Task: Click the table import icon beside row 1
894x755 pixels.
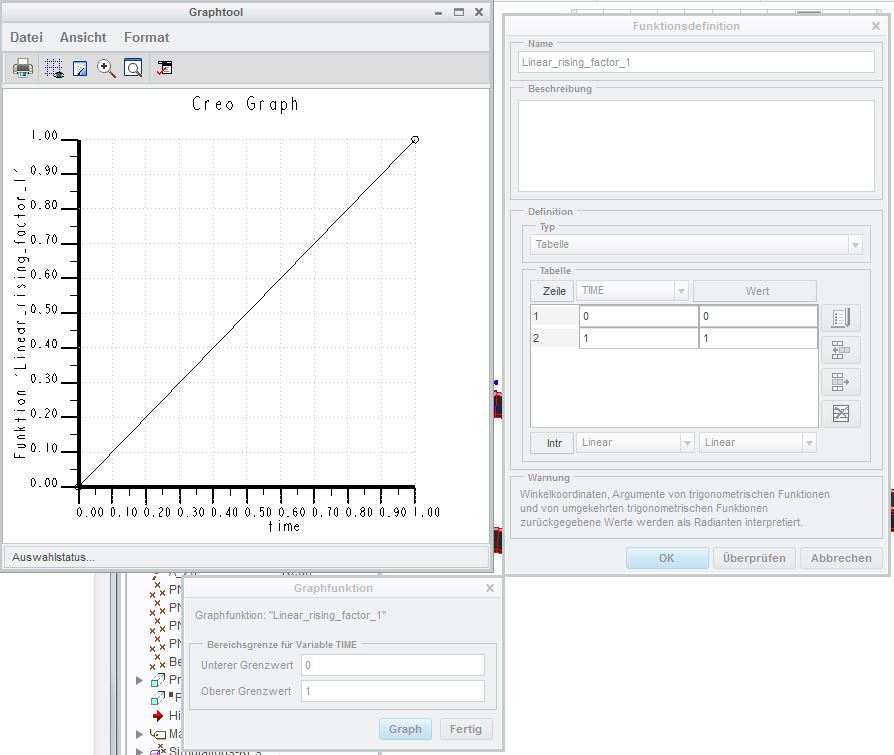Action: click(x=841, y=318)
